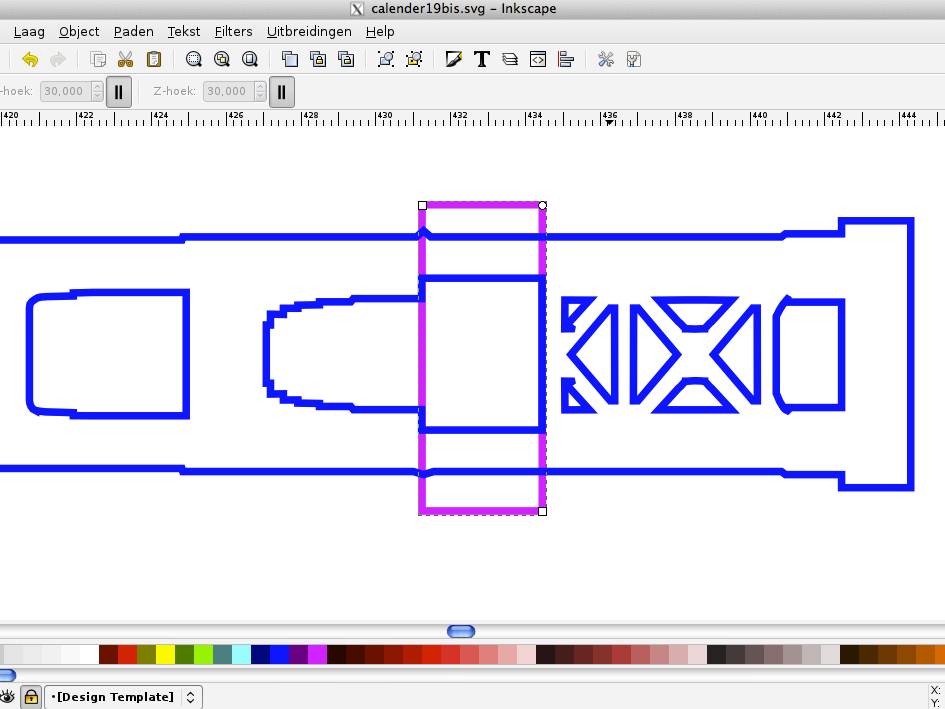Image resolution: width=945 pixels, height=709 pixels.
Task: Zoom to fit drawing icon
Action: (x=222, y=59)
